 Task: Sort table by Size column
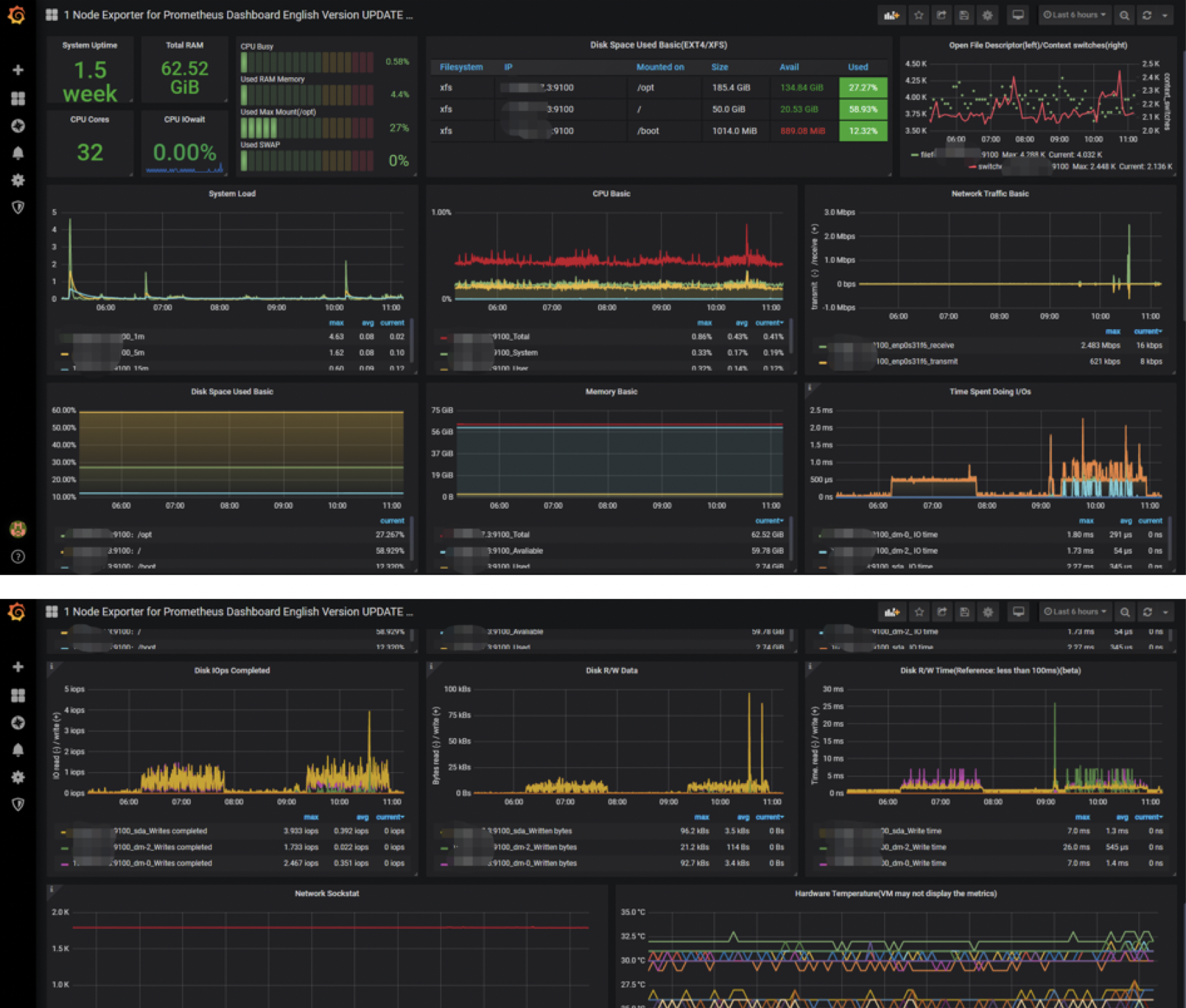click(x=719, y=67)
